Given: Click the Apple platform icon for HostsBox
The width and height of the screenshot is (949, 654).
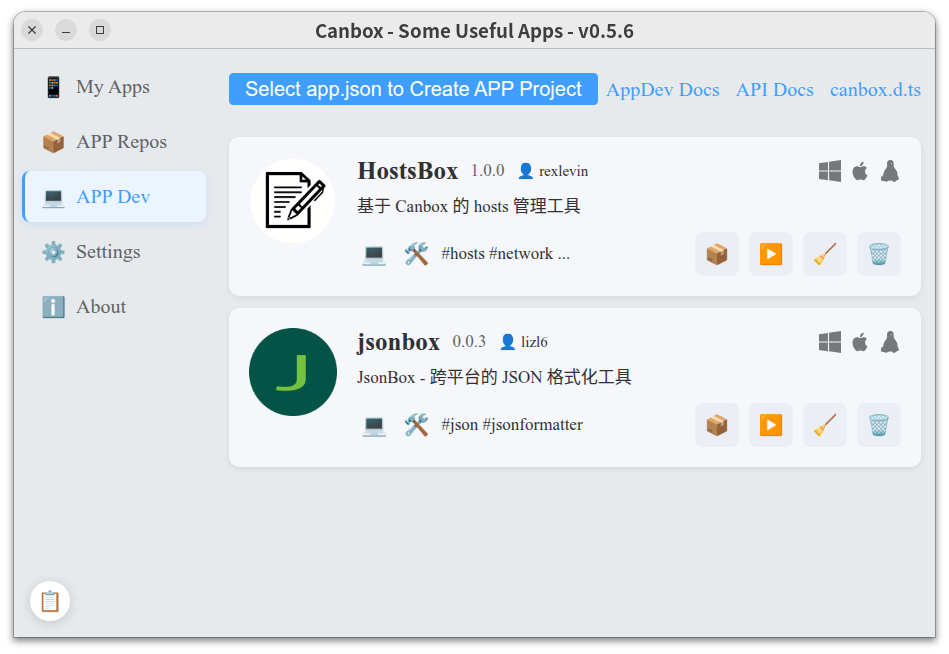Looking at the screenshot, I should point(860,171).
